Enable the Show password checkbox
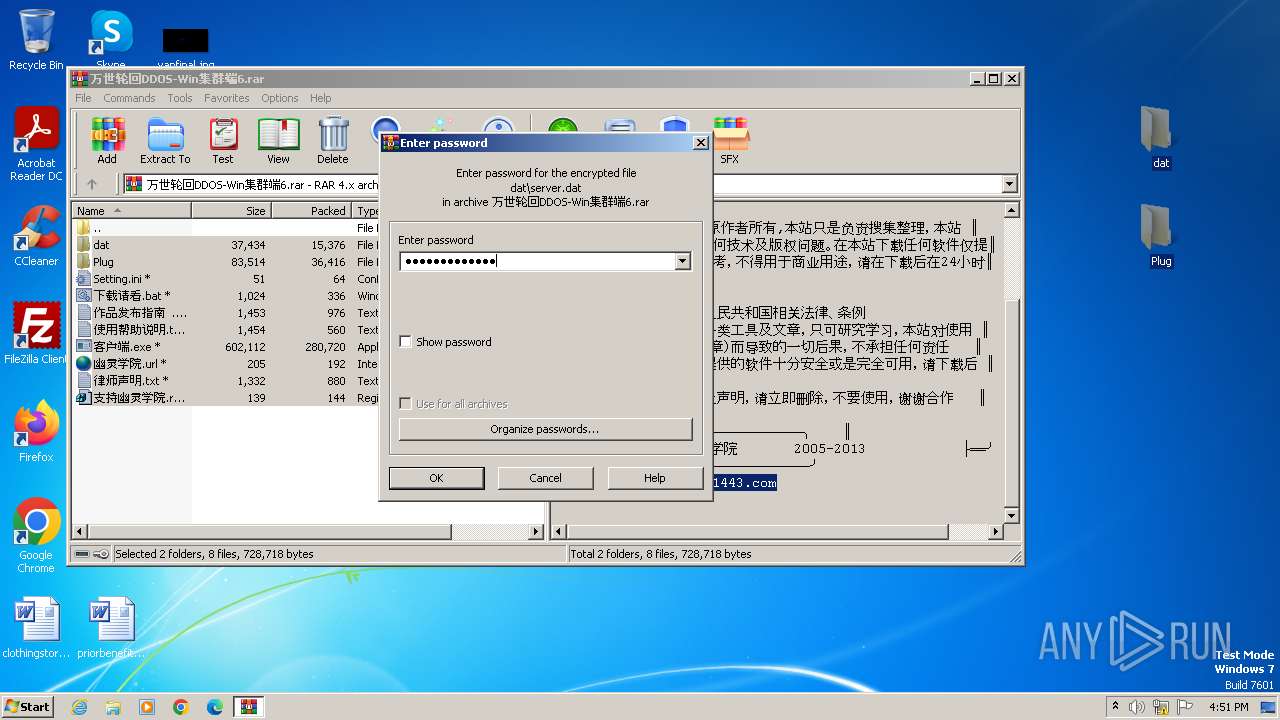Viewport: 1280px width, 720px height. pyautogui.click(x=405, y=342)
